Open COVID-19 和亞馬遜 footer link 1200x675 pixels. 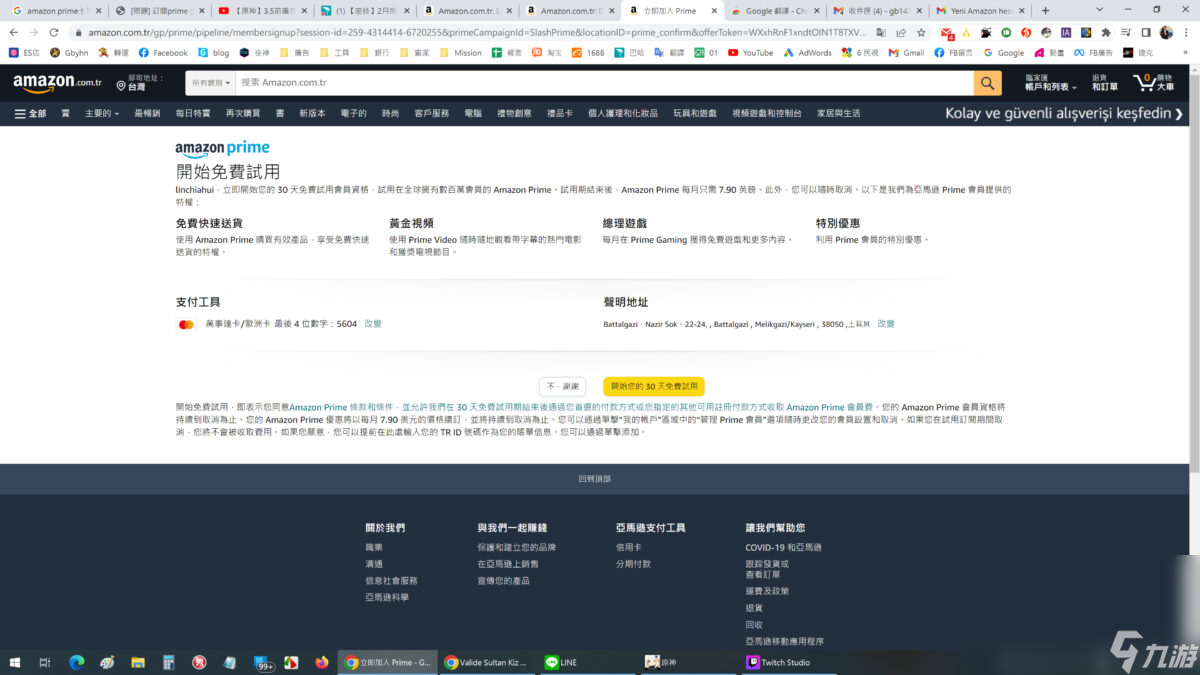tap(783, 547)
